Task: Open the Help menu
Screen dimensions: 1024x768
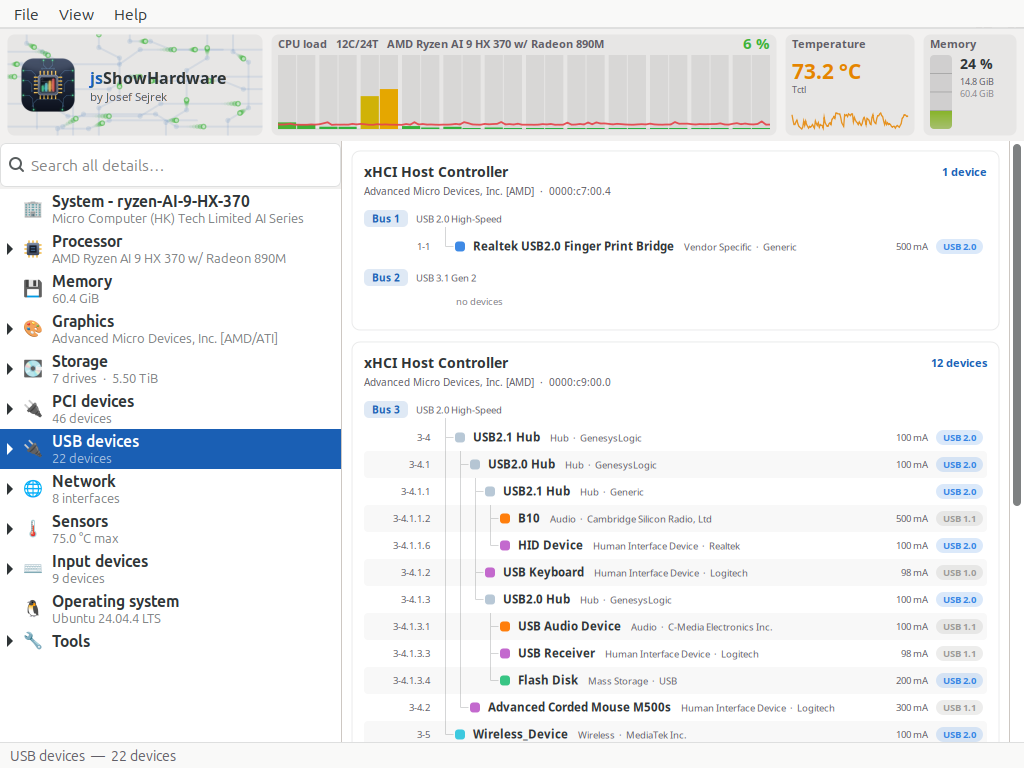Action: click(130, 14)
